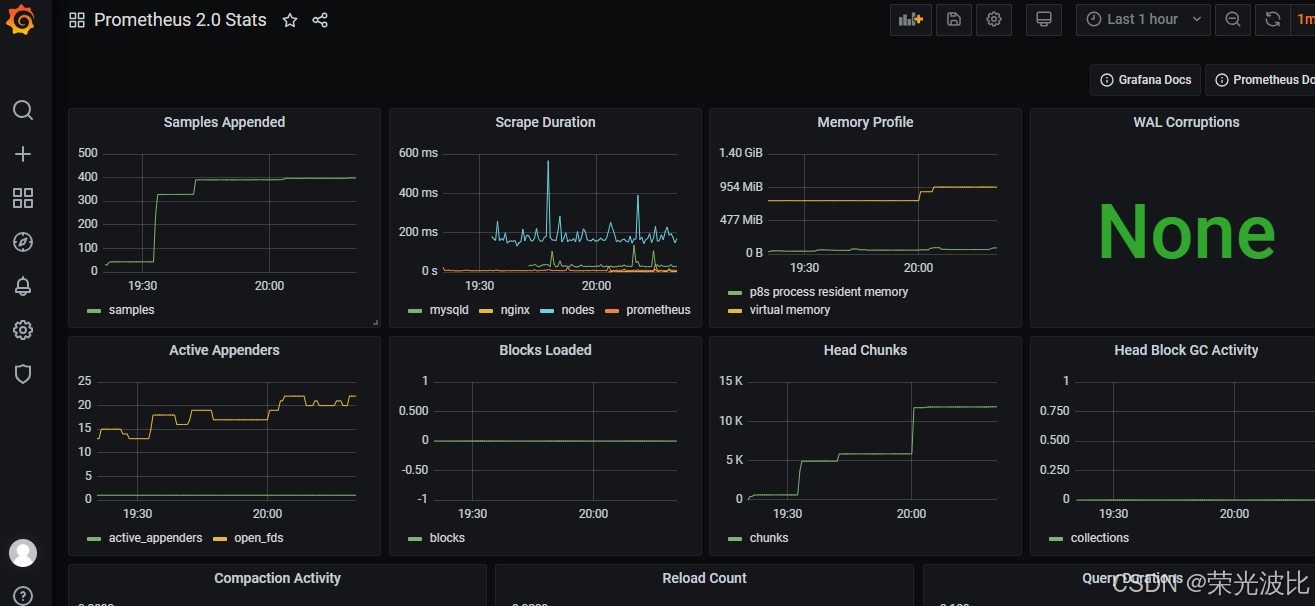Open the Head Block GC Activity title menu
Image resolution: width=1315 pixels, height=606 pixels.
click(1186, 350)
